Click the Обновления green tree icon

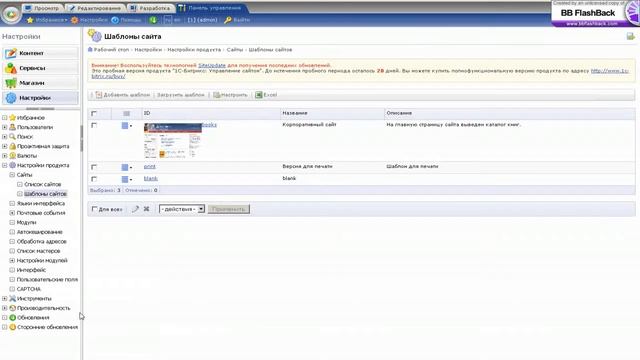click(x=13, y=318)
